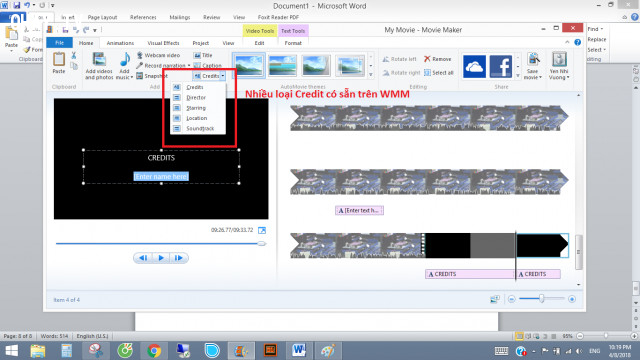Add a Title to the movie
640x360 pixels.
pyautogui.click(x=203, y=55)
